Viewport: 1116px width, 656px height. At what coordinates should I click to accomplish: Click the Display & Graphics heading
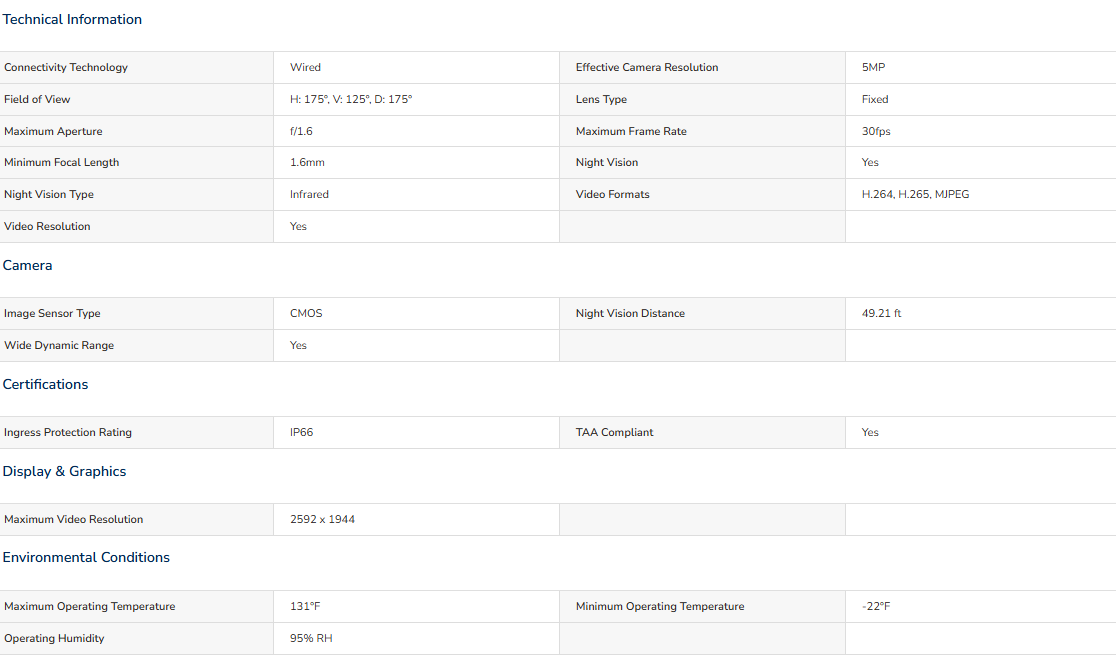pos(64,471)
